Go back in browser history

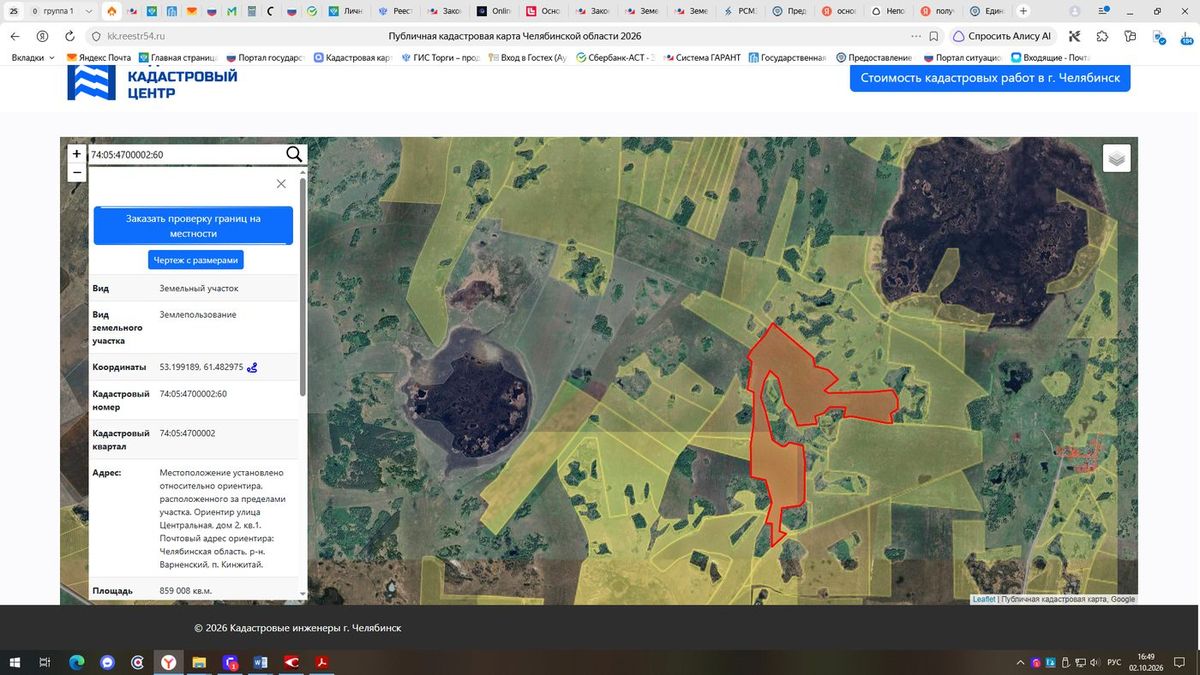16,36
